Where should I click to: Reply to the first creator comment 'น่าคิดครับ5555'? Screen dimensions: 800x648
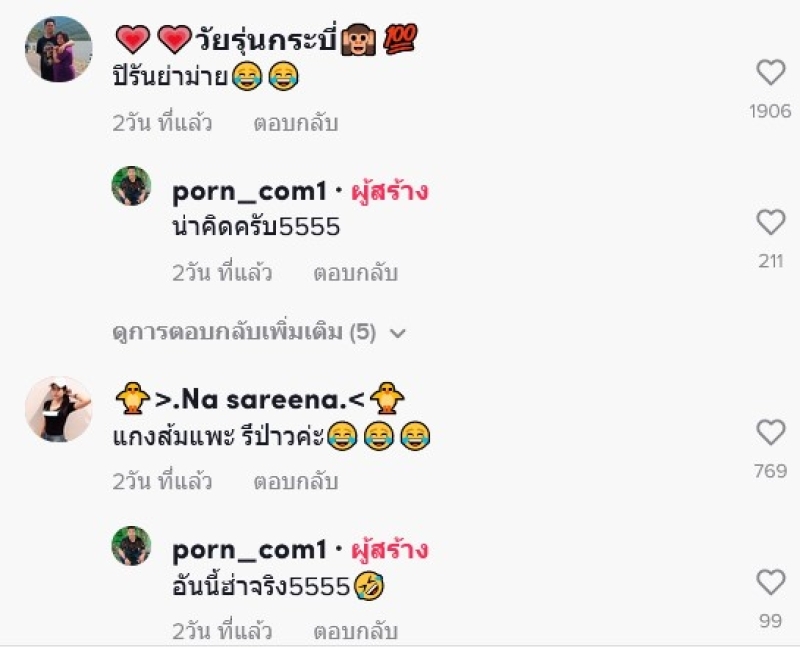coord(356,273)
